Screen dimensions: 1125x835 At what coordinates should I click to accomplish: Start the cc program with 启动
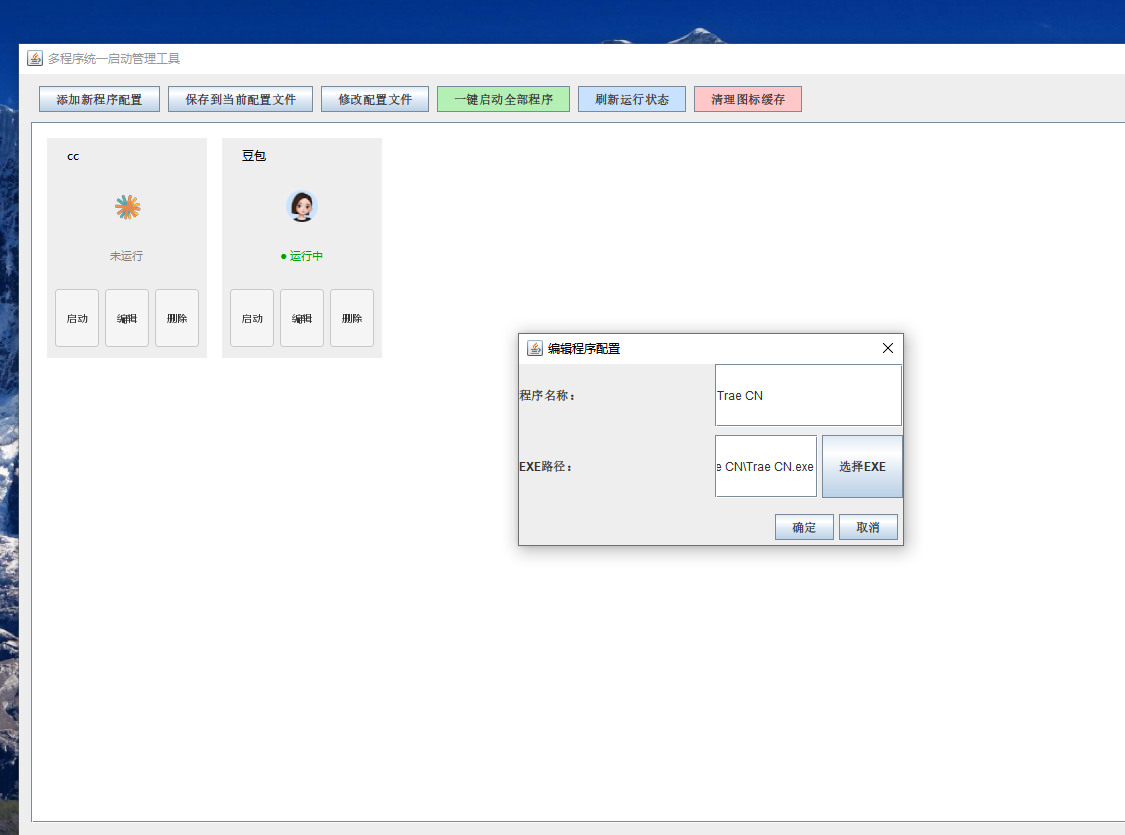pos(77,318)
